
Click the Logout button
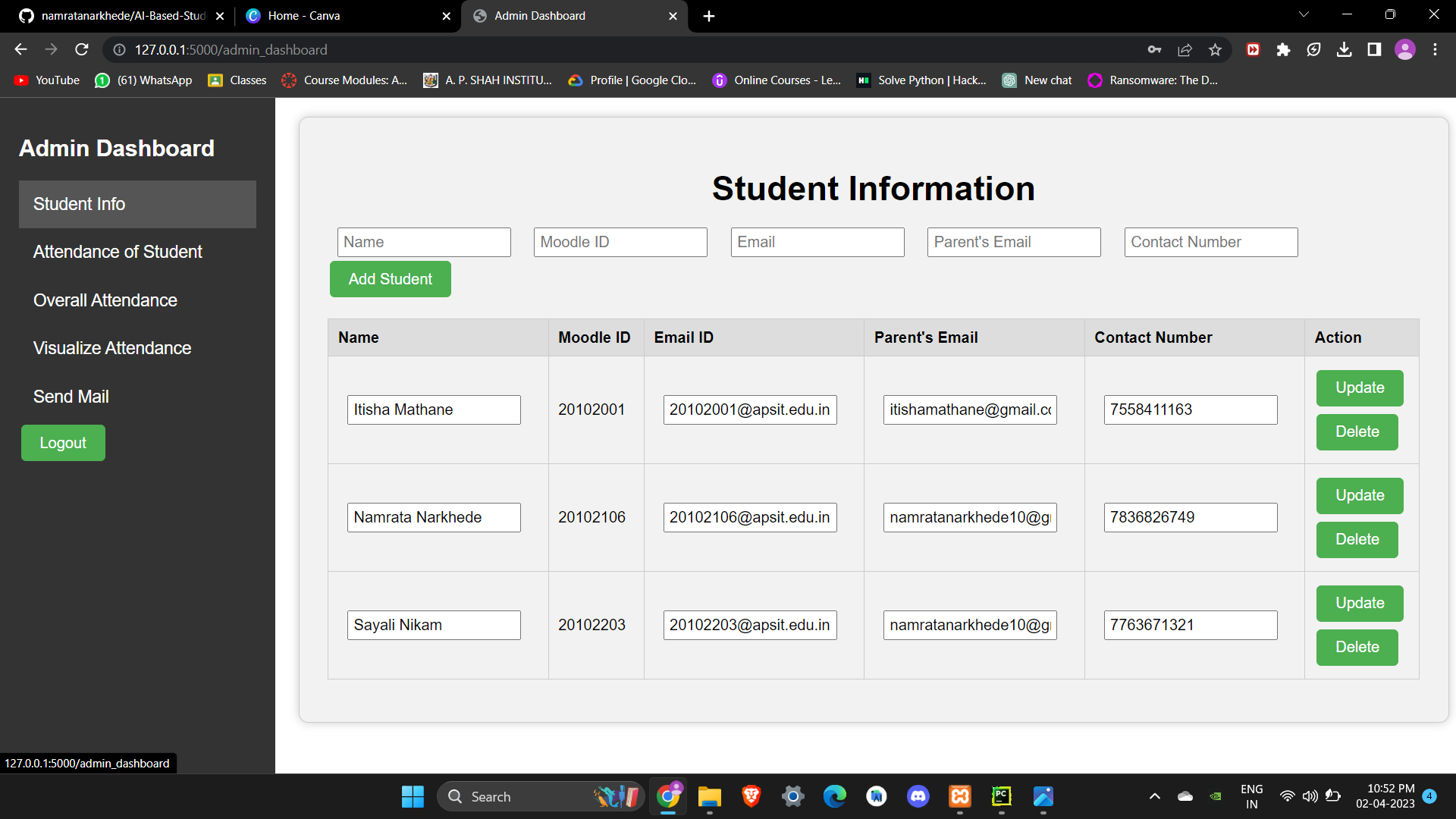[x=63, y=443]
